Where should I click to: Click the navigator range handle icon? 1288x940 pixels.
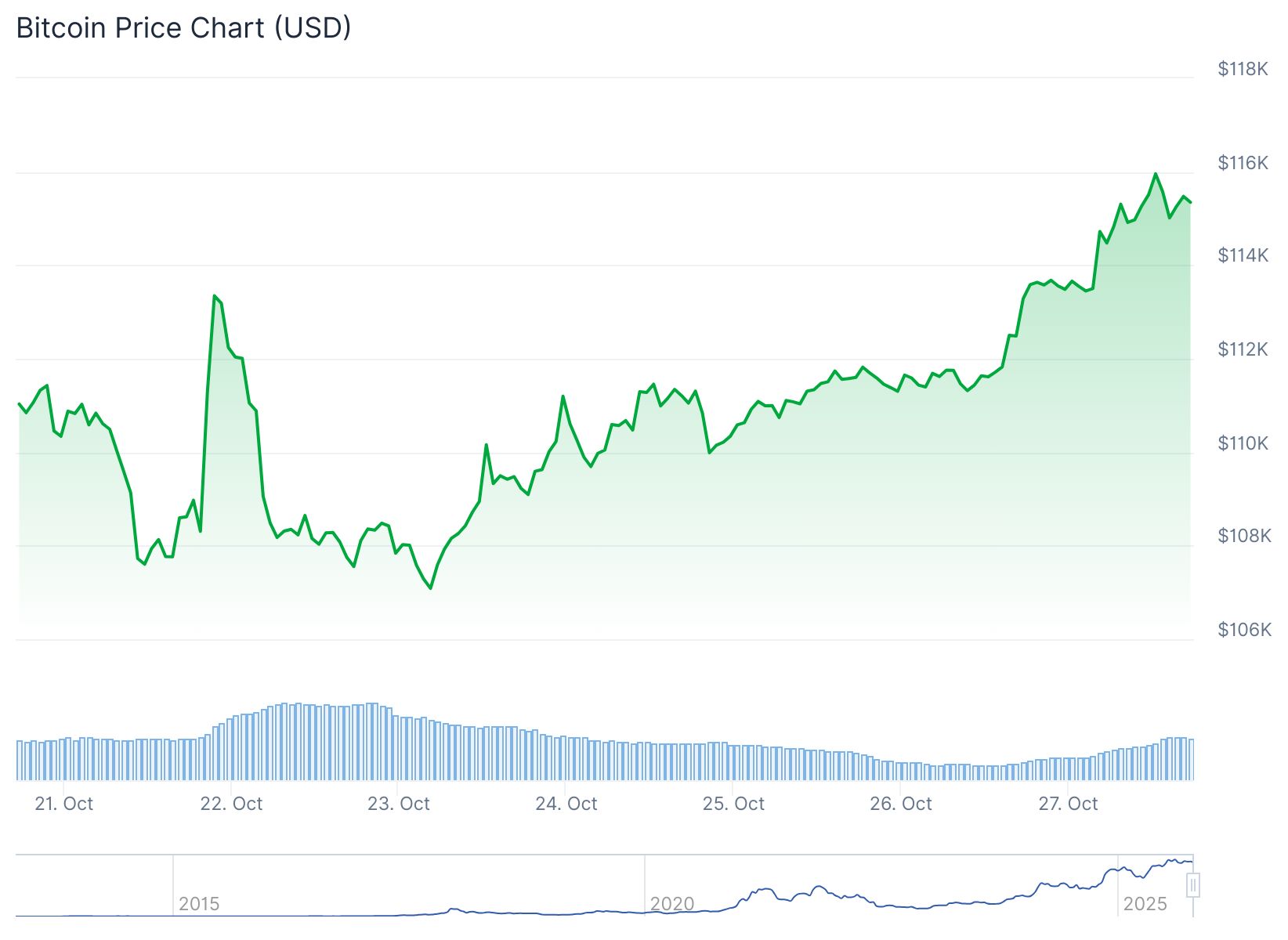click(1192, 886)
